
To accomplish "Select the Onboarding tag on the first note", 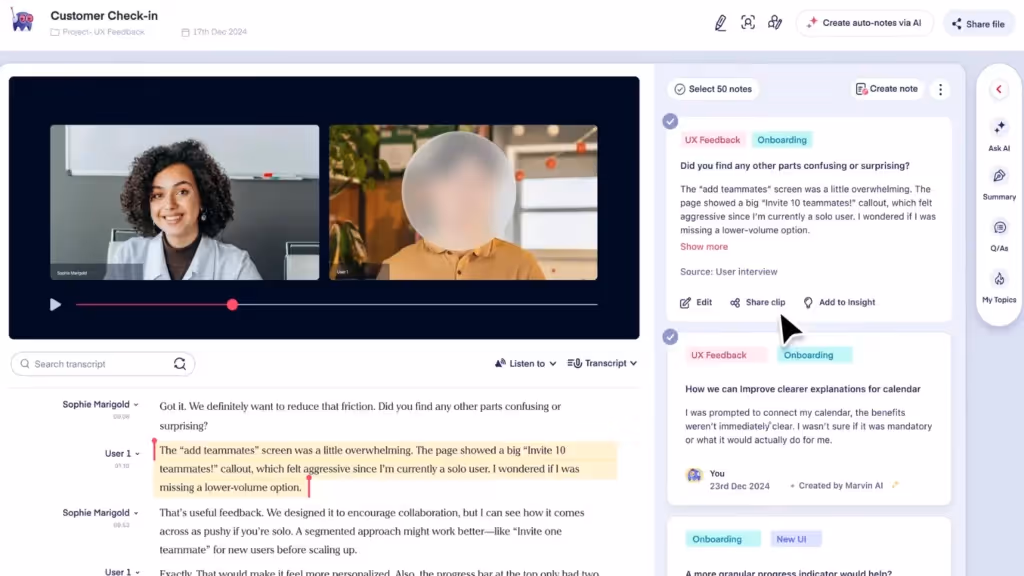I will click(x=782, y=139).
